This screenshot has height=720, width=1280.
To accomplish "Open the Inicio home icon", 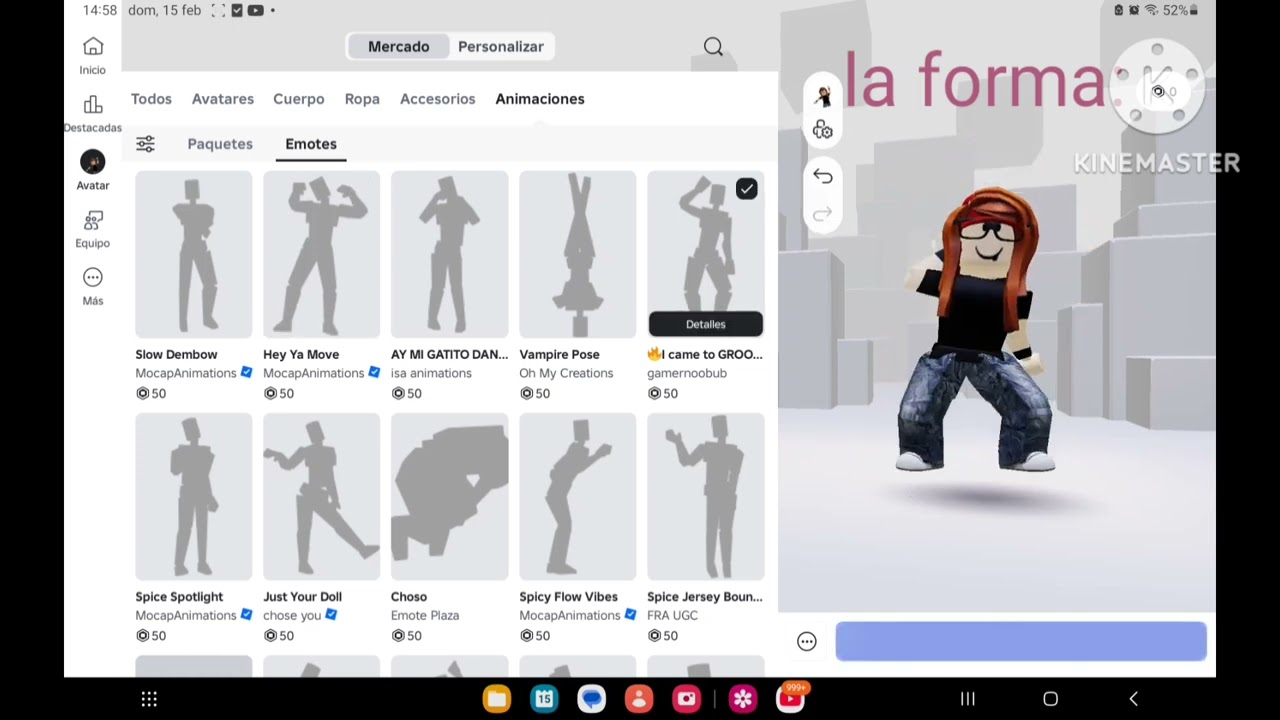I will [x=93, y=47].
